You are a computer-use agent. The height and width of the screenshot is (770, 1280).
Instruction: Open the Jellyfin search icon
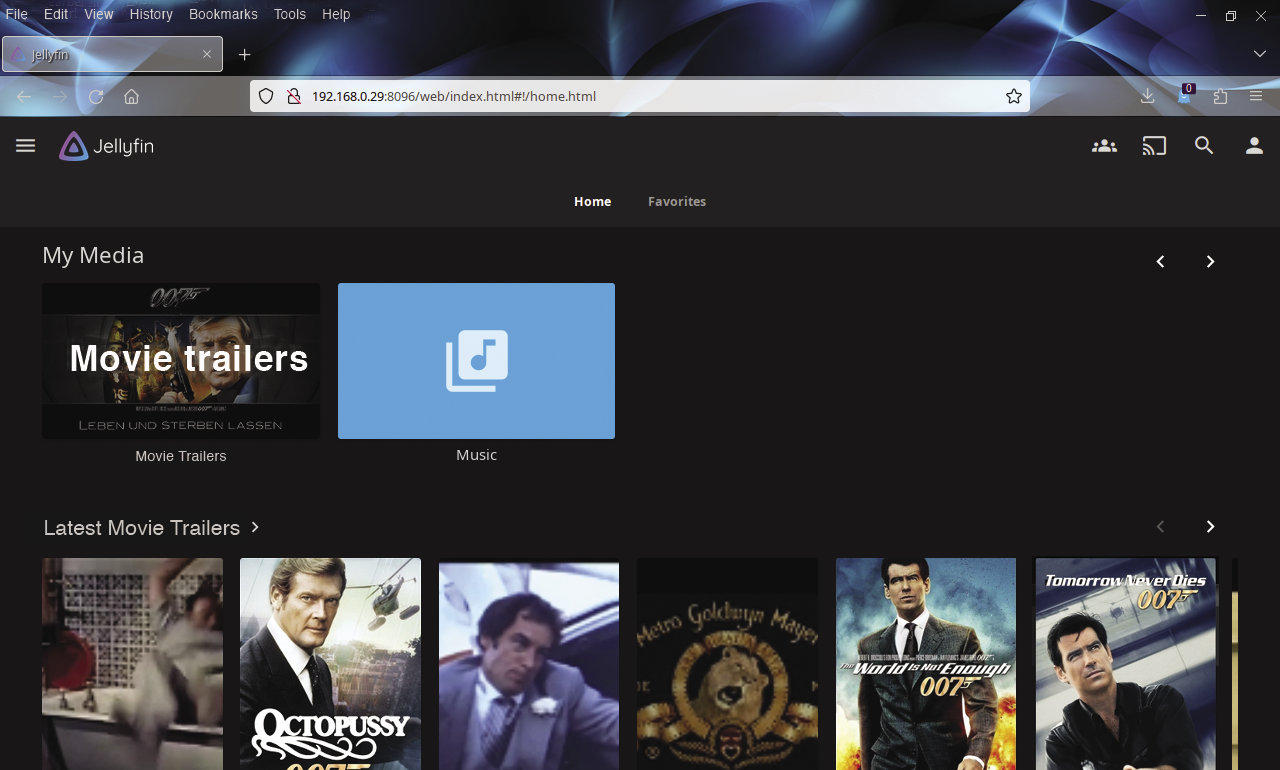tap(1204, 146)
